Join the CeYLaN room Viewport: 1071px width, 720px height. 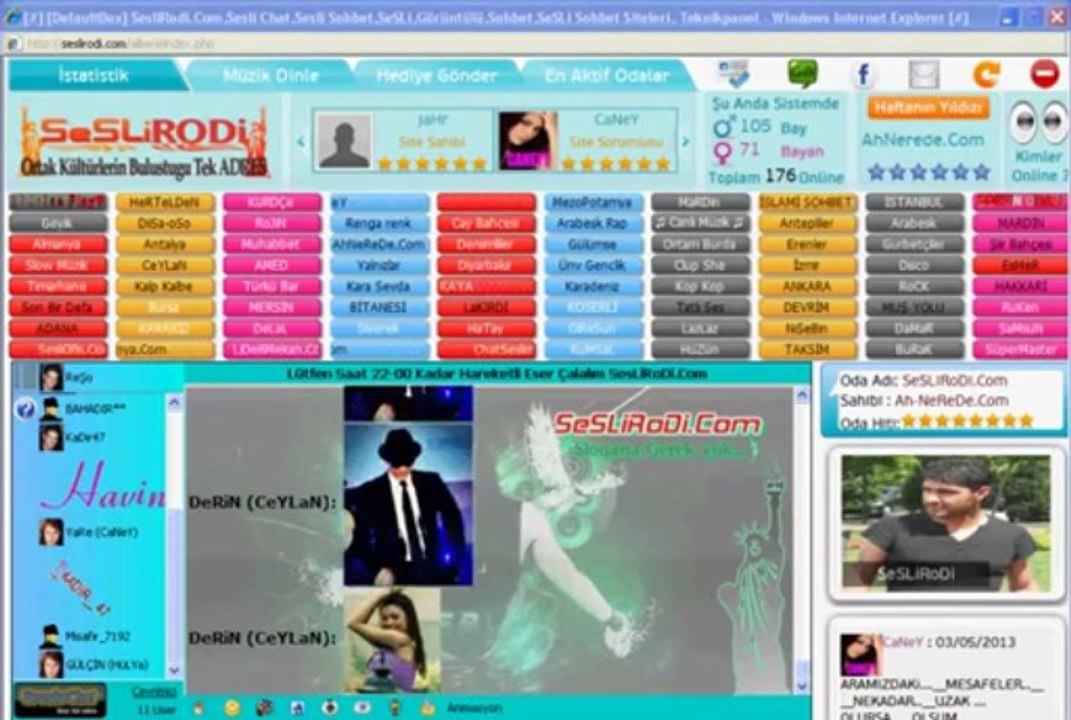165,265
